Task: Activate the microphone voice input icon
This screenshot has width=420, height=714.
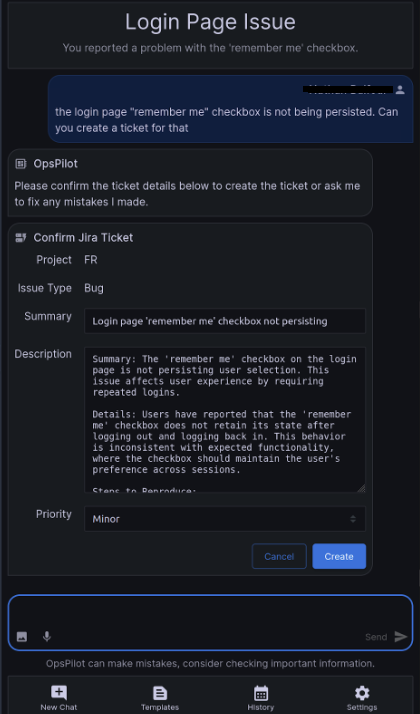Action: (46, 637)
